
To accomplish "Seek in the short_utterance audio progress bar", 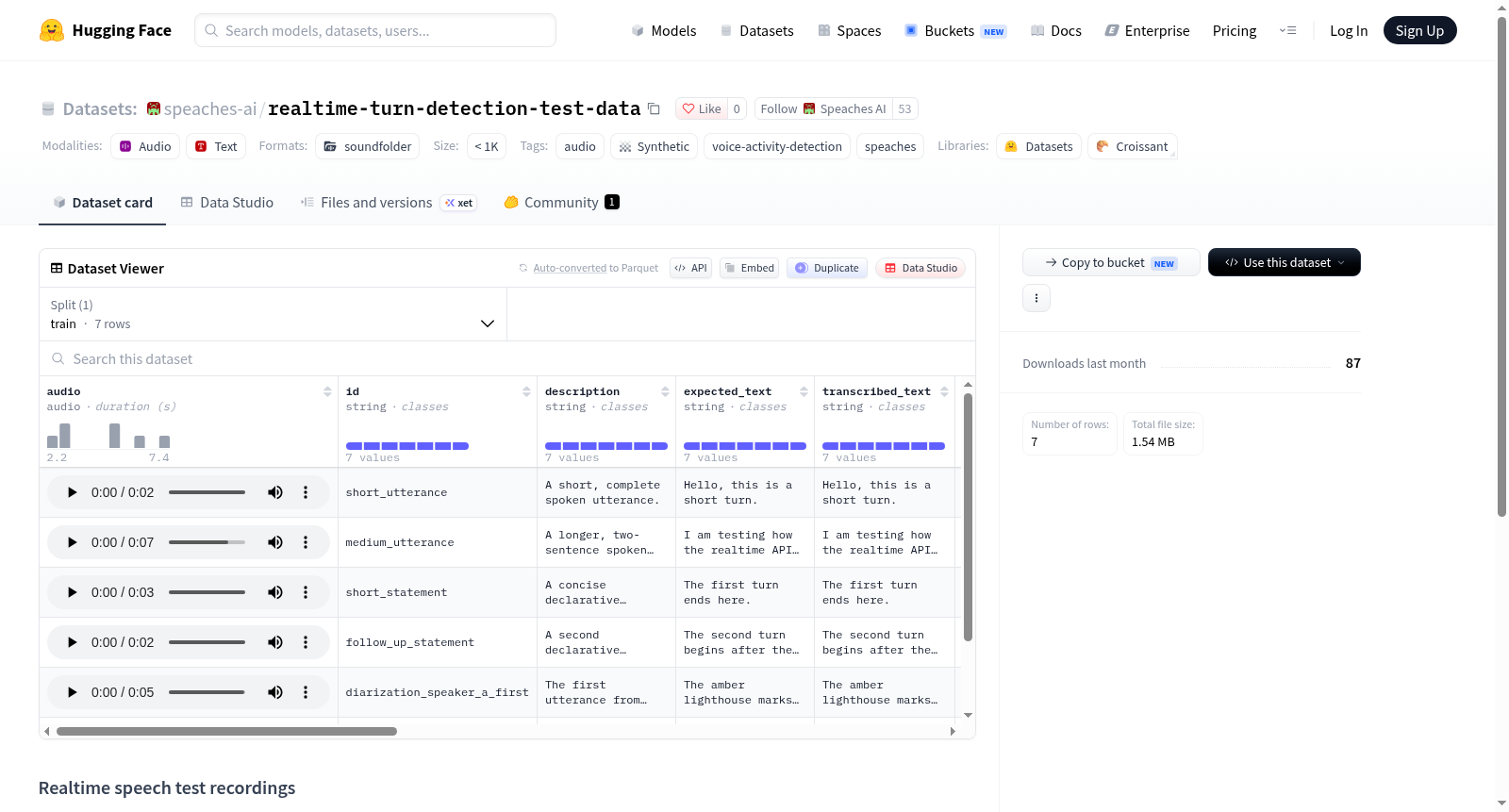I will point(207,492).
